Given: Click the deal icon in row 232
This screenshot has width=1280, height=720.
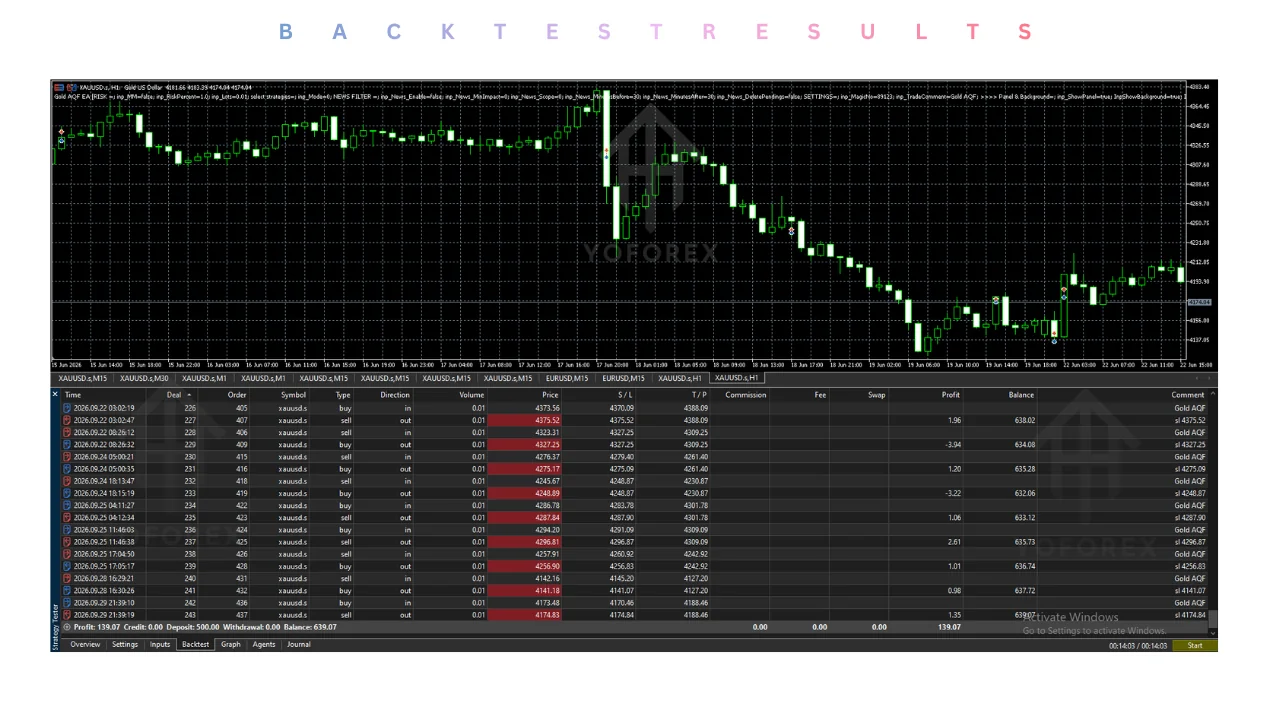Looking at the screenshot, I should pos(67,481).
